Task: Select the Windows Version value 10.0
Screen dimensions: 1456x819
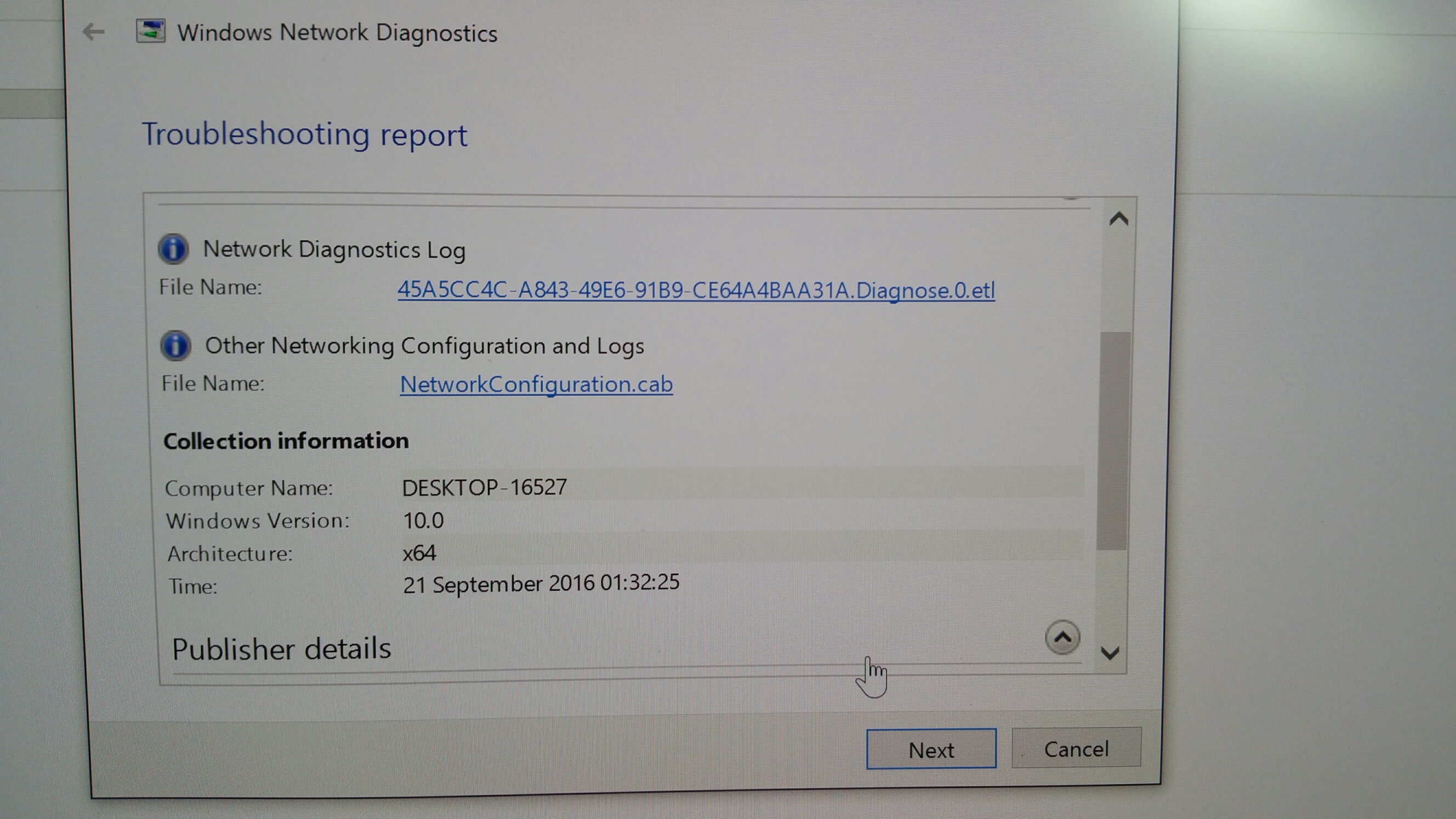Action: (x=423, y=521)
